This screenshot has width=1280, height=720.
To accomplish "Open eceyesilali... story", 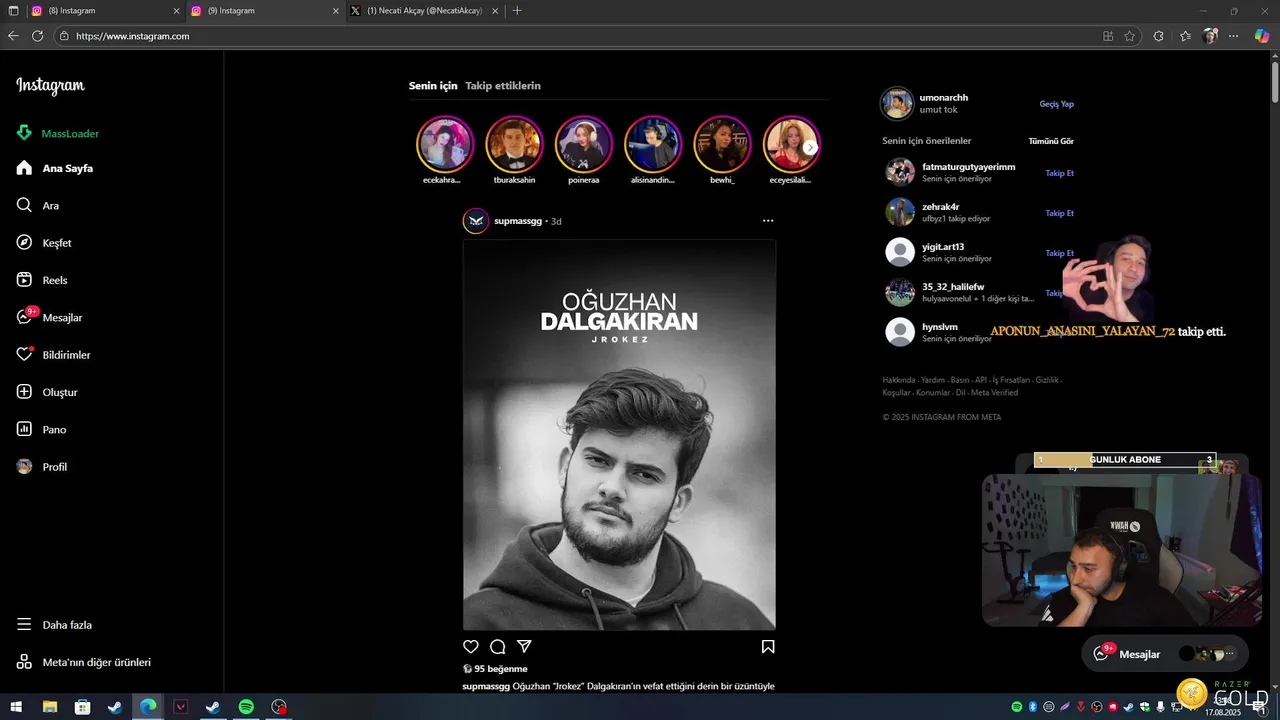I will pos(791,145).
